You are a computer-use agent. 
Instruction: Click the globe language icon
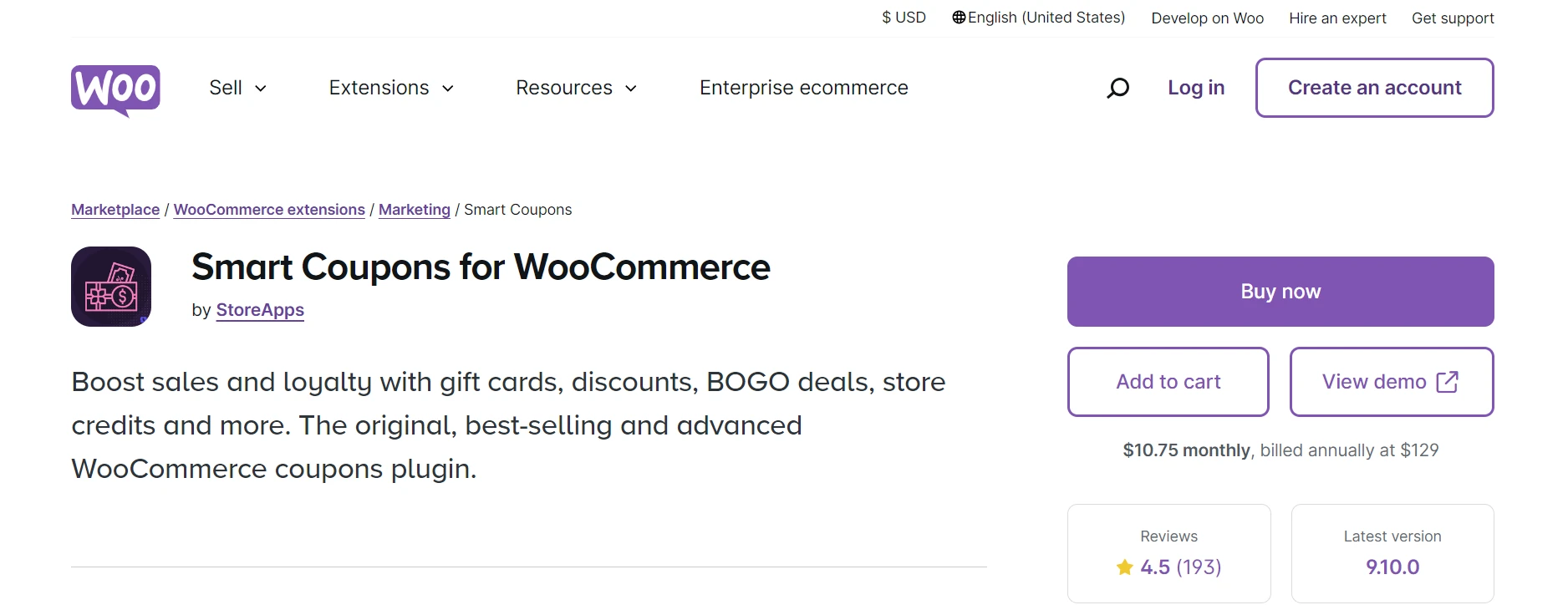point(959,18)
